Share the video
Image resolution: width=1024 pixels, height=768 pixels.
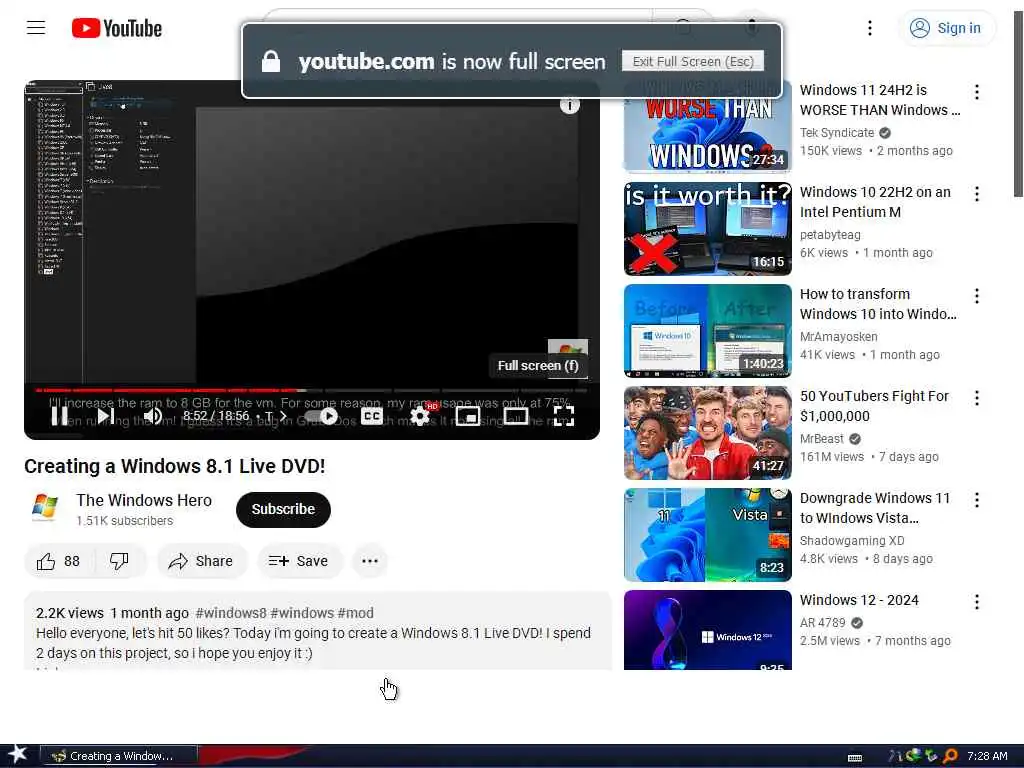pos(202,561)
